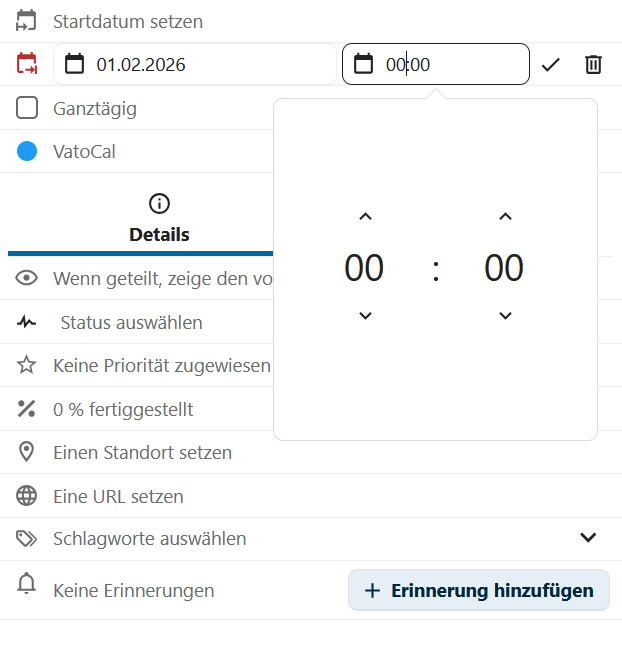Image resolution: width=622 pixels, height=655 pixels.
Task: Expand the Schlagworte auswählen dropdown
Action: pos(588,538)
